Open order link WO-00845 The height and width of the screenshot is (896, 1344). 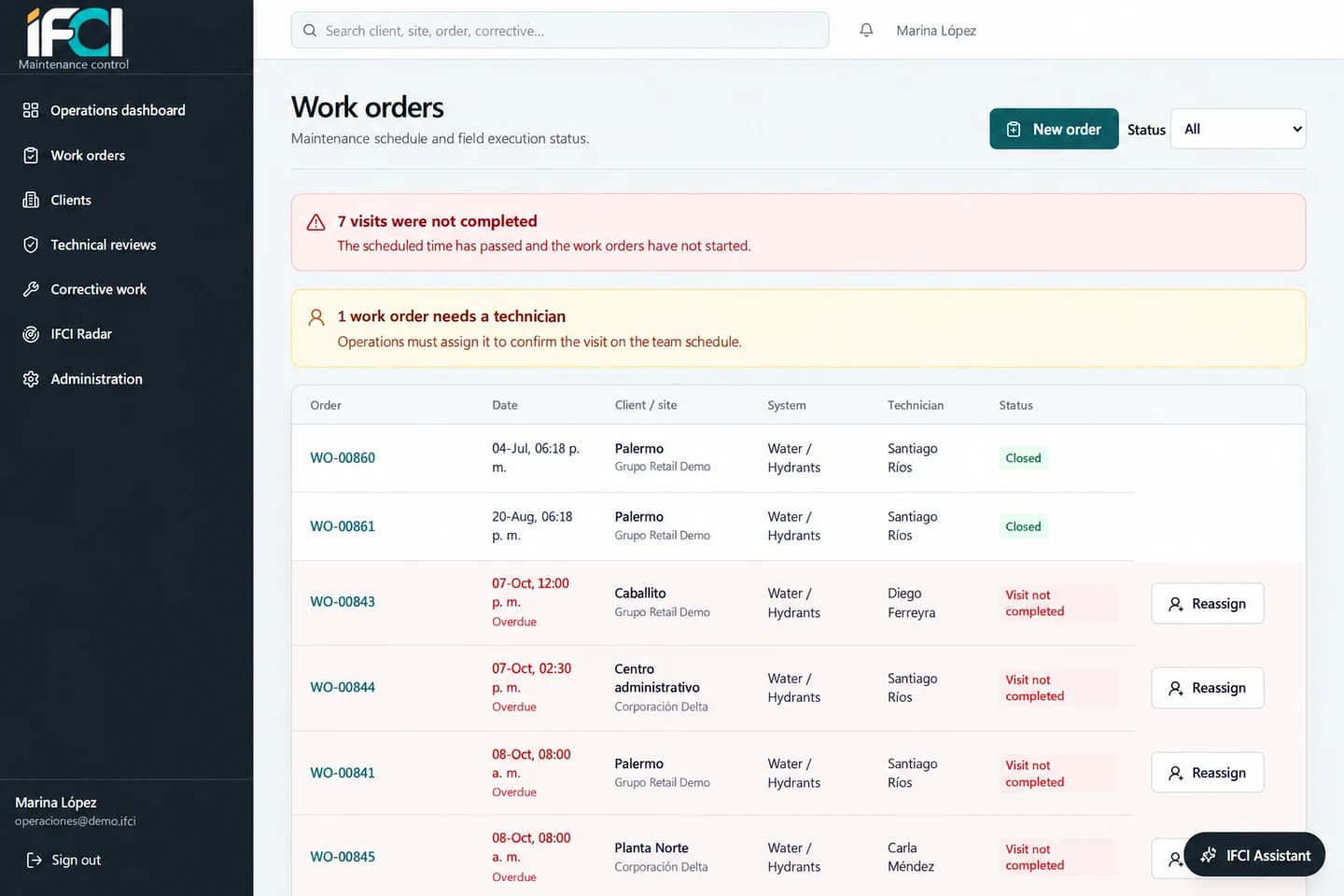(343, 857)
